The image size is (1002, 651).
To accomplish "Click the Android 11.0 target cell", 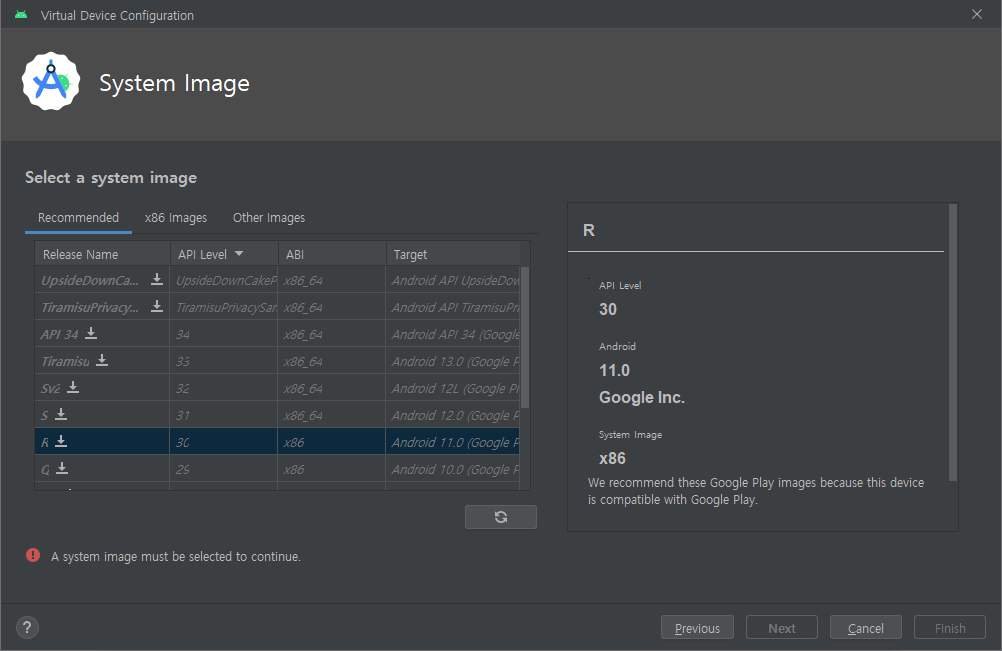I will pyautogui.click(x=453, y=441).
